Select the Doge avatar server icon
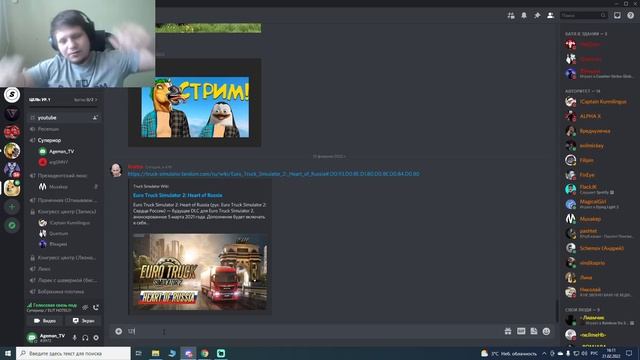This screenshot has height=360, width=640. point(12,188)
